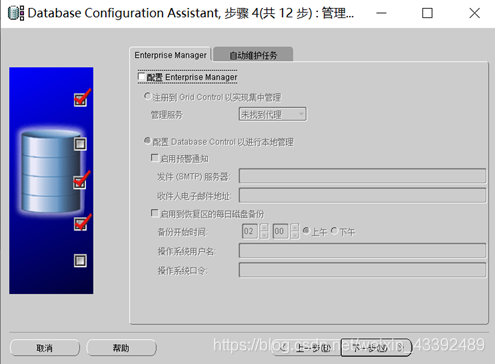
Task: Open the 自动维护任务 tab
Action: click(253, 55)
